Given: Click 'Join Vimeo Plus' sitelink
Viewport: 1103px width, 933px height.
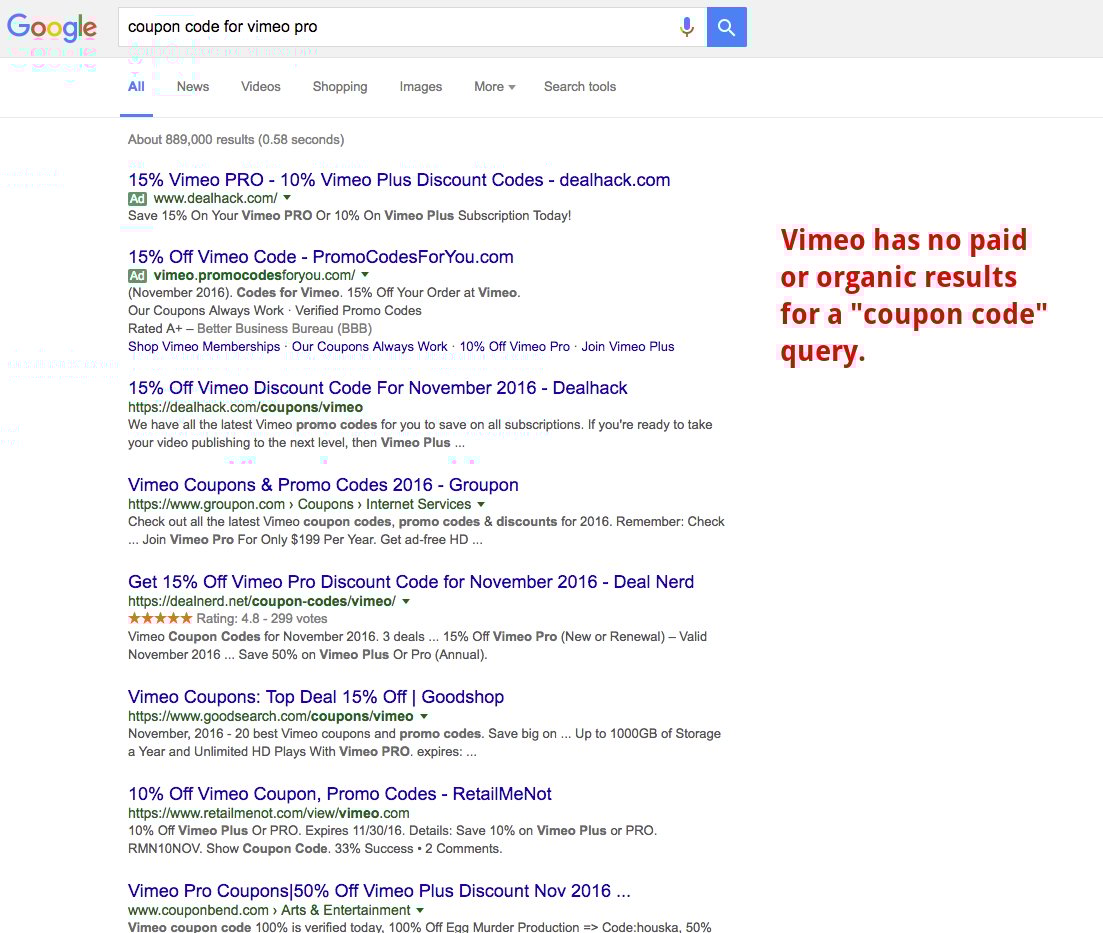Looking at the screenshot, I should click(x=627, y=347).
